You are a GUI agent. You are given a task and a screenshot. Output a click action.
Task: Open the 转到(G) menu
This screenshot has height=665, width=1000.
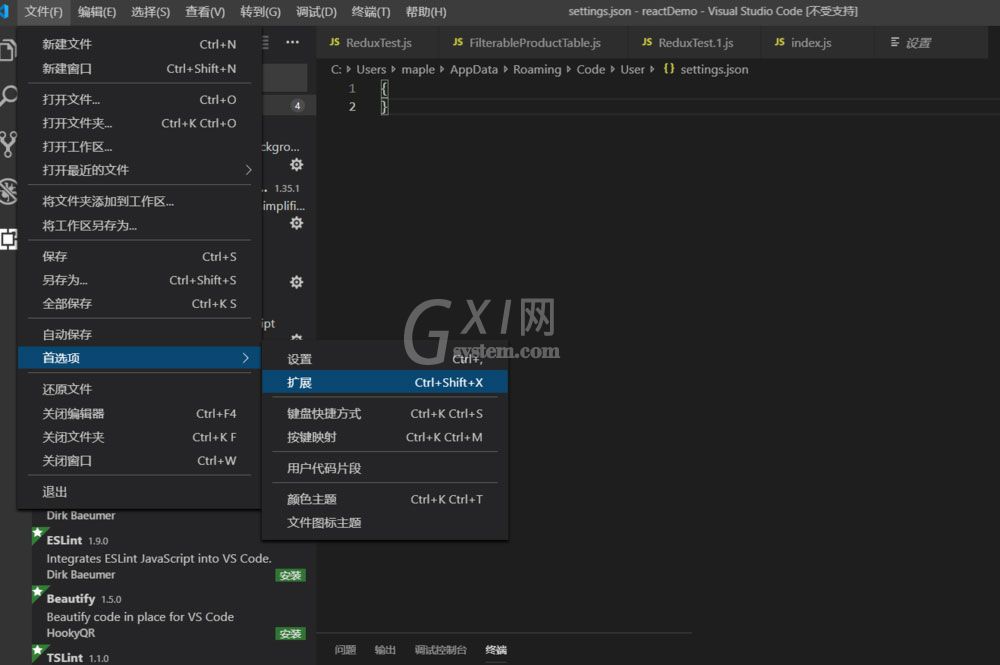[x=260, y=11]
